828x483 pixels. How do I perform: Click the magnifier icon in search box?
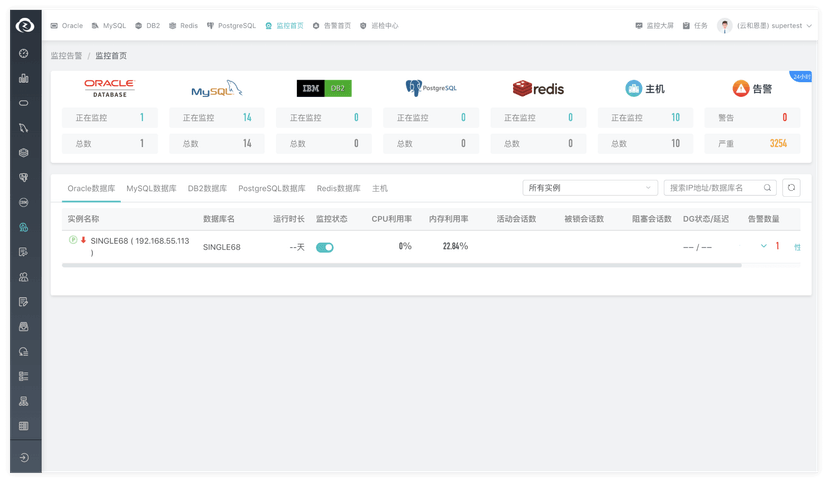pyautogui.click(x=767, y=188)
